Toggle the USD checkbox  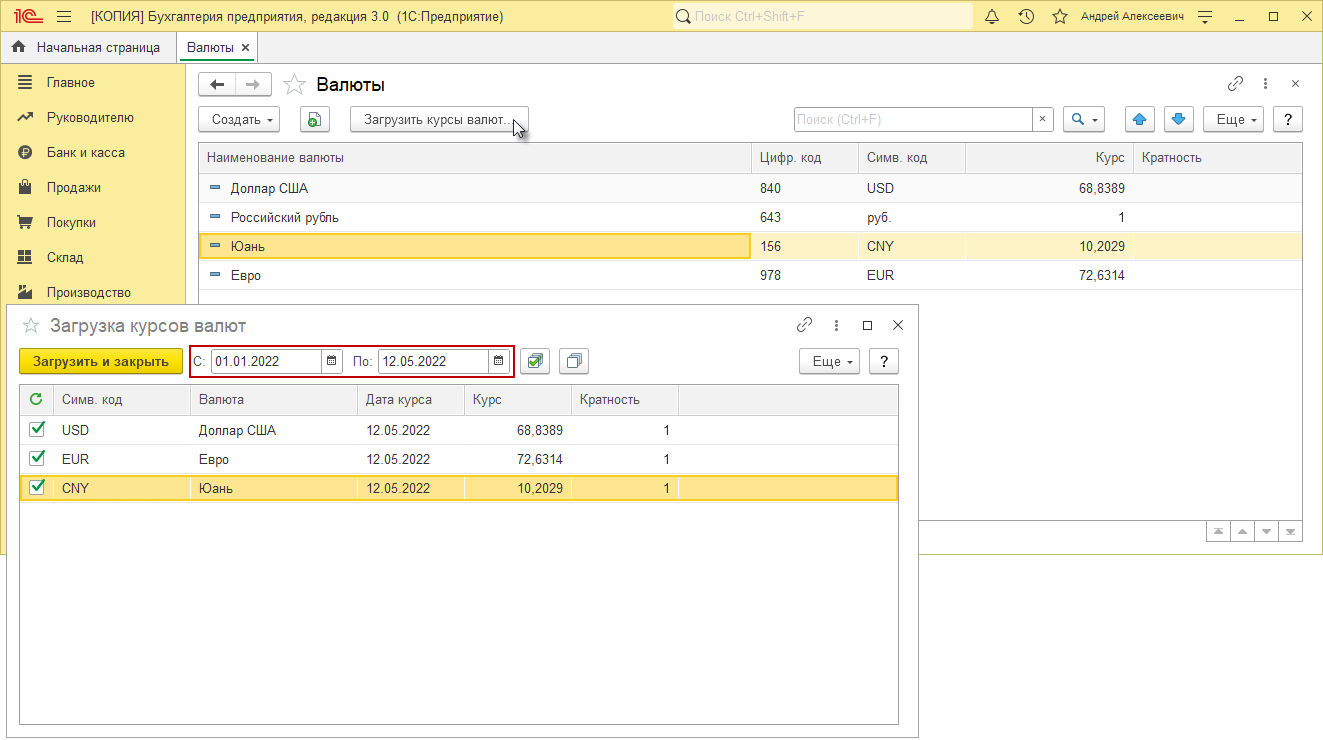click(37, 429)
